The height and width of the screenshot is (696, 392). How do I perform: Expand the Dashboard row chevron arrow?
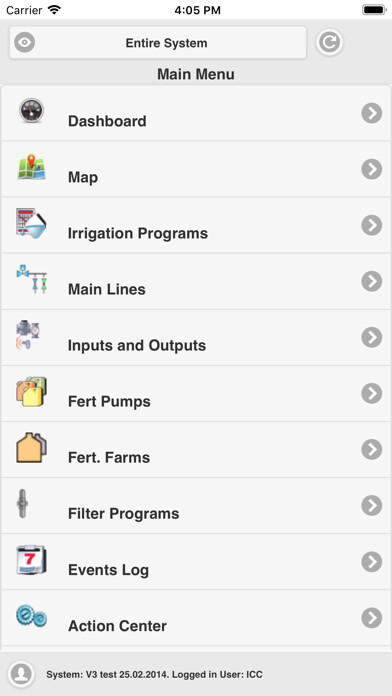(x=372, y=113)
